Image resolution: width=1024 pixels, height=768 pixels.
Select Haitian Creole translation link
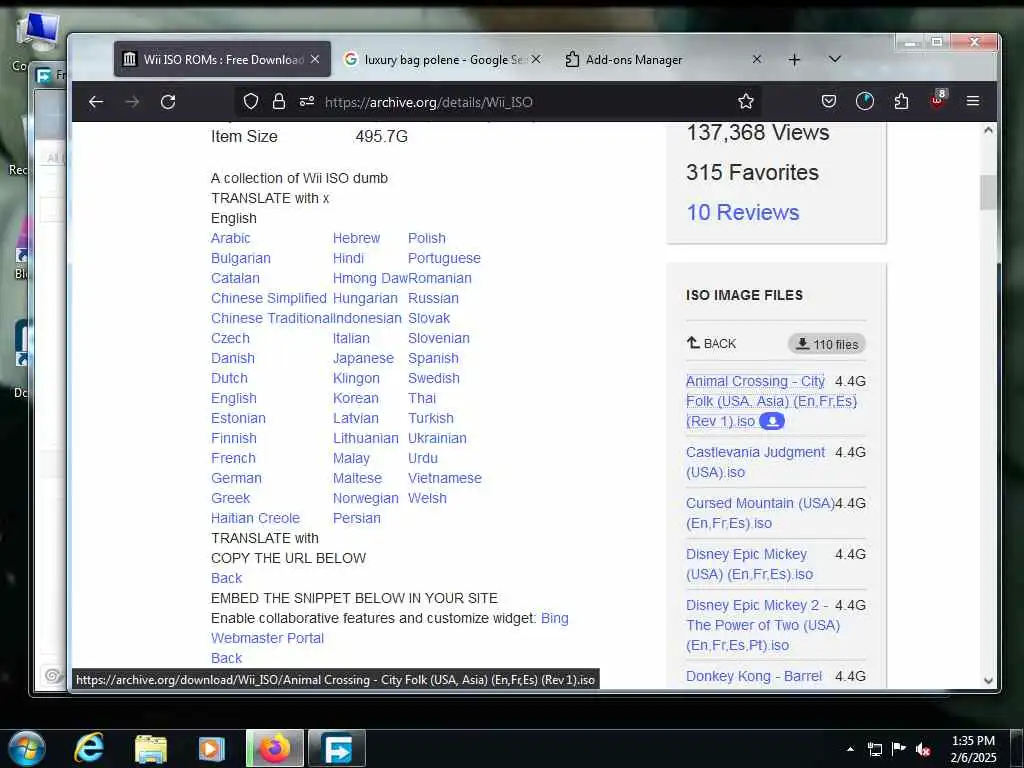255,518
